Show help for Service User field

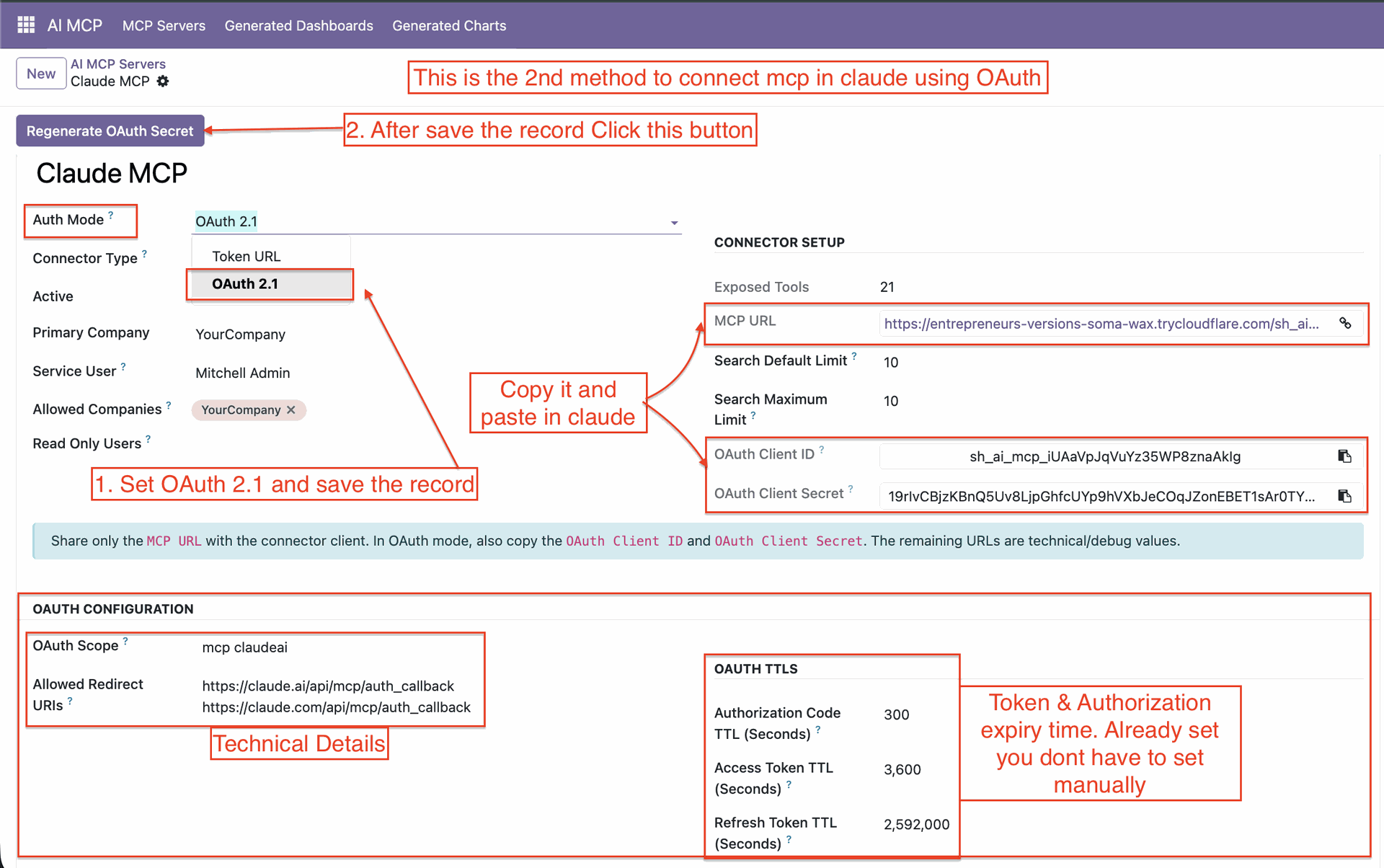click(123, 366)
